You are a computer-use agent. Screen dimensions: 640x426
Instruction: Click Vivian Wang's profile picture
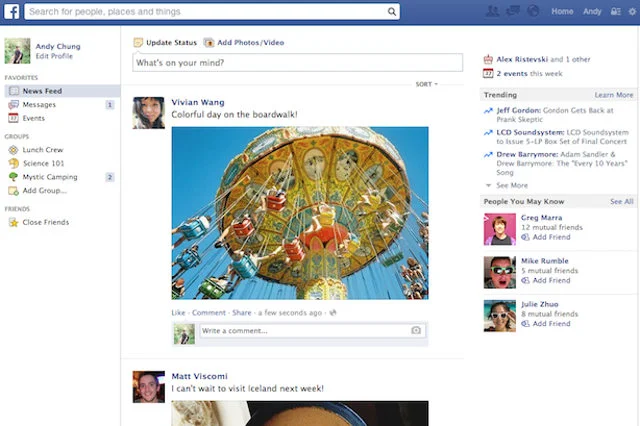tap(149, 113)
